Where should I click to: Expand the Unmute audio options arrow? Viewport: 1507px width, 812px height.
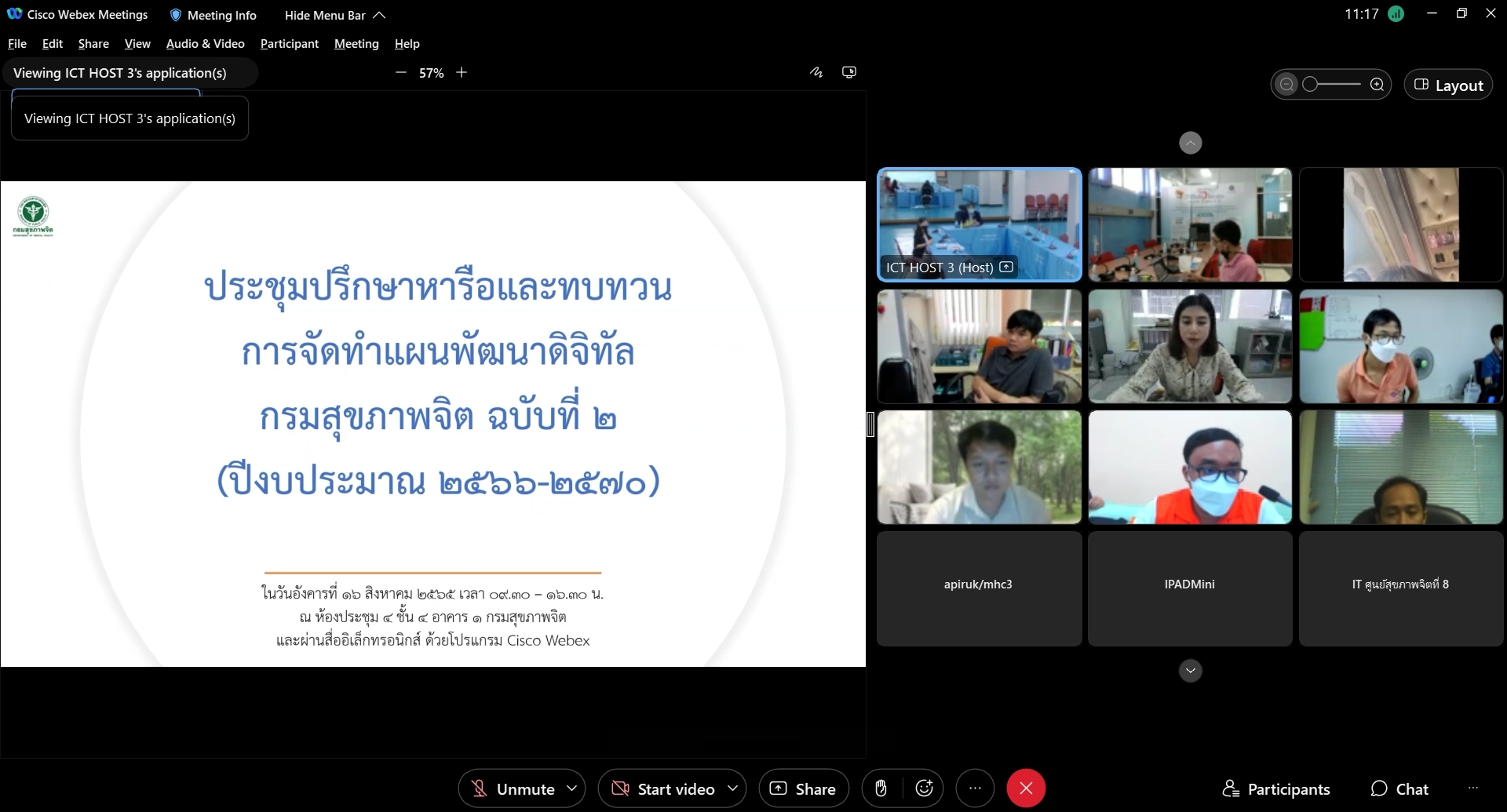tap(572, 788)
